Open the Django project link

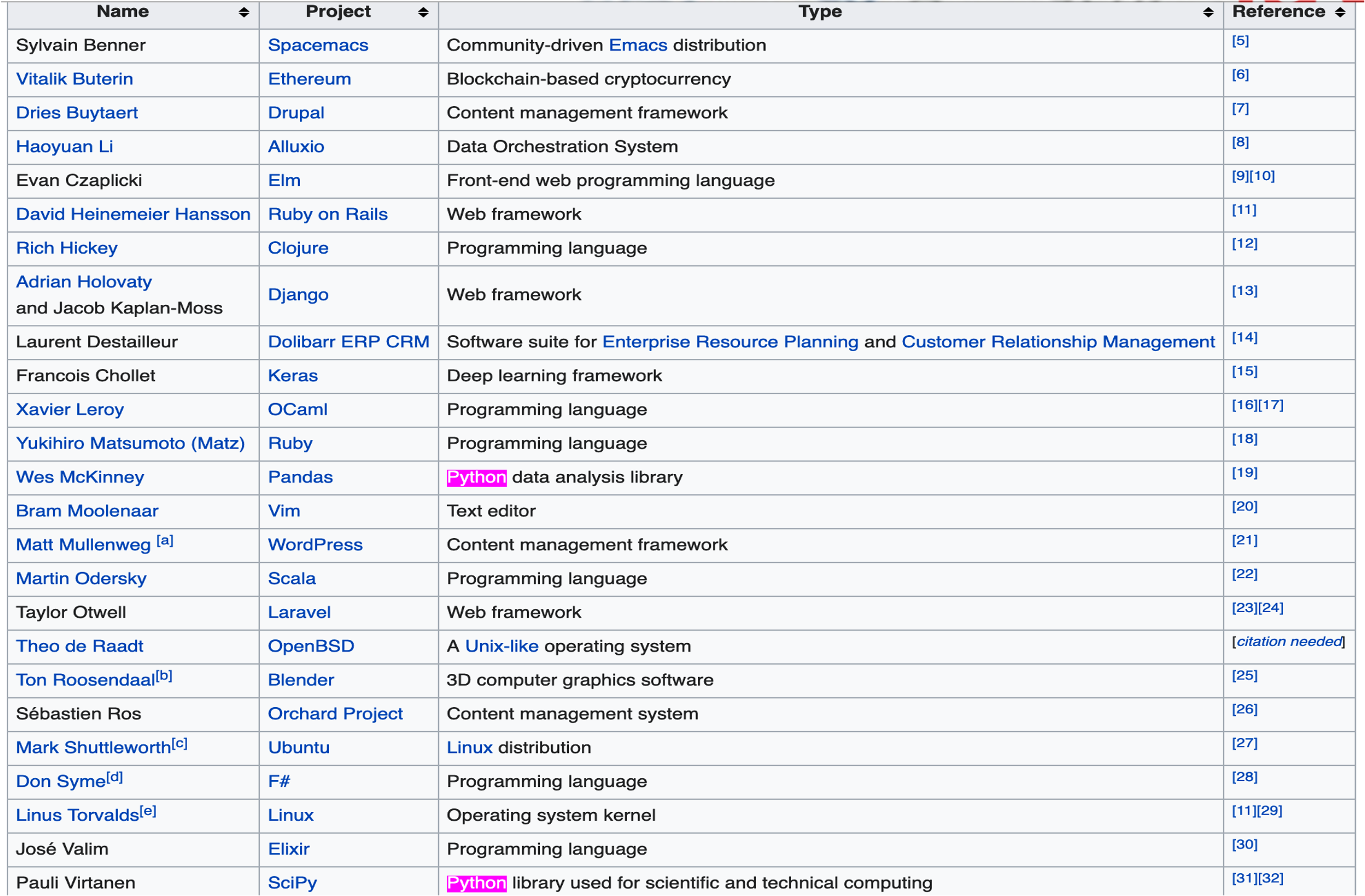[x=298, y=295]
